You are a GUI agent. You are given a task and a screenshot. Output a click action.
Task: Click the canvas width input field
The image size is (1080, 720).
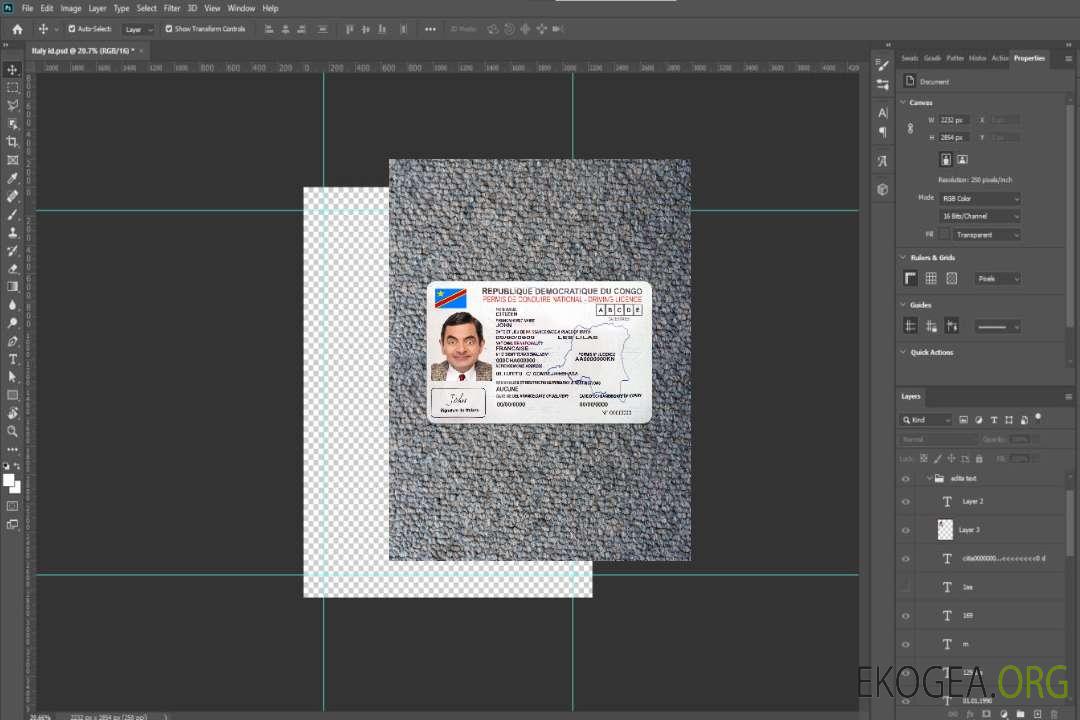[x=954, y=120]
